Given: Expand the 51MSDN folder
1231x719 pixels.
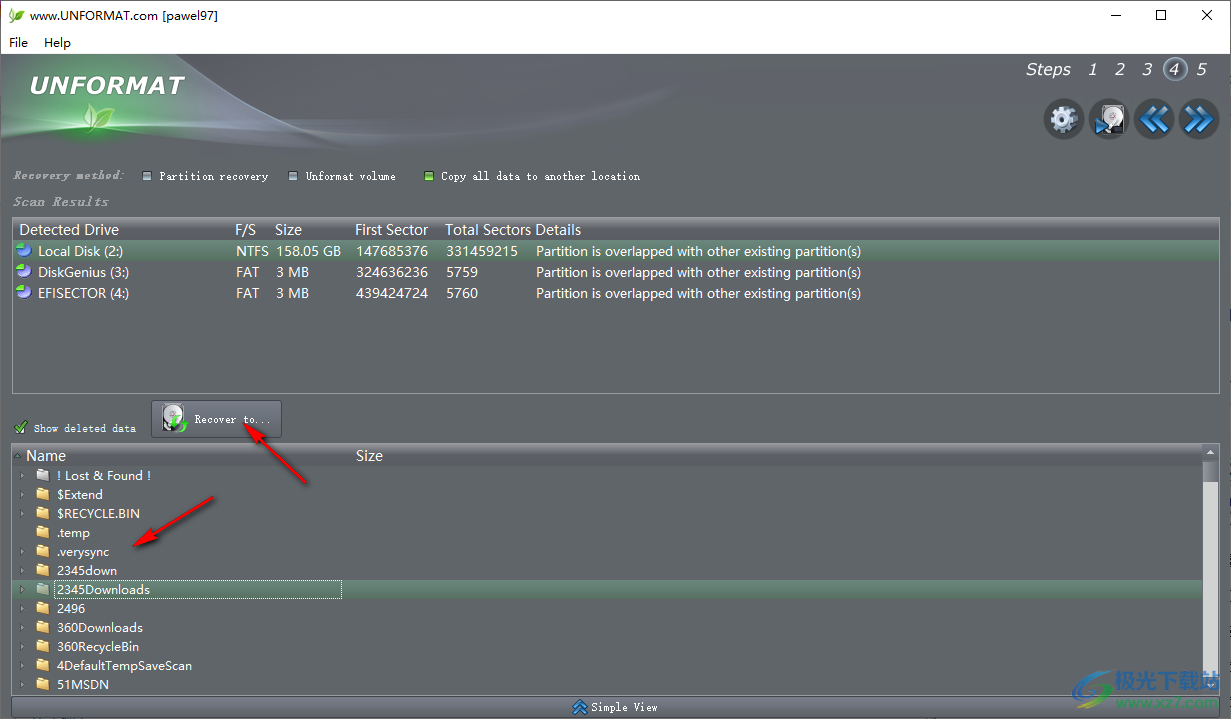Looking at the screenshot, I should click(22, 685).
